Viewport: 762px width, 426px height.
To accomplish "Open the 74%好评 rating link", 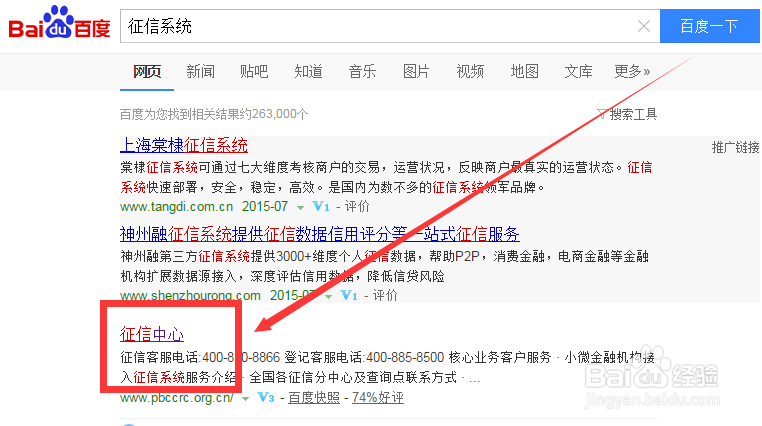I will (x=378, y=398).
